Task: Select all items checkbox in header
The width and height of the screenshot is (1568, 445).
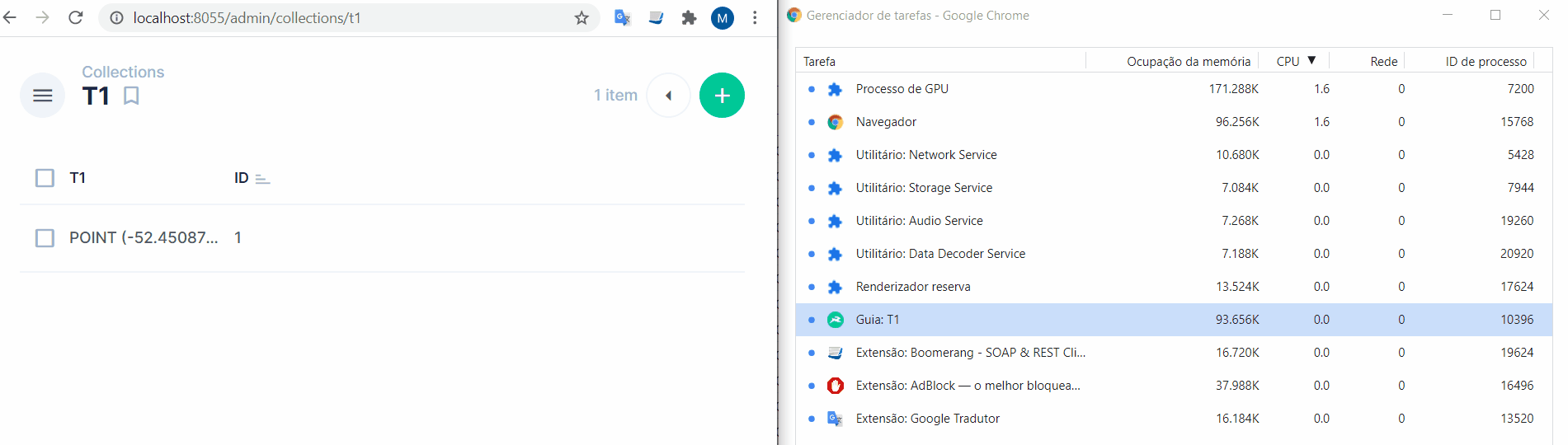Action: point(45,178)
